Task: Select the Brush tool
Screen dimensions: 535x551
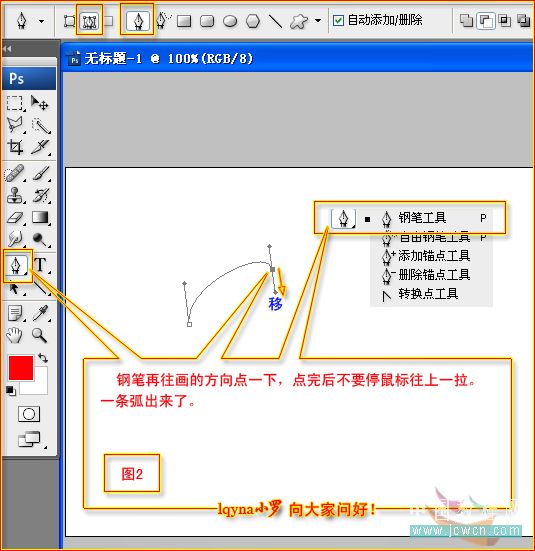Action: 41,173
